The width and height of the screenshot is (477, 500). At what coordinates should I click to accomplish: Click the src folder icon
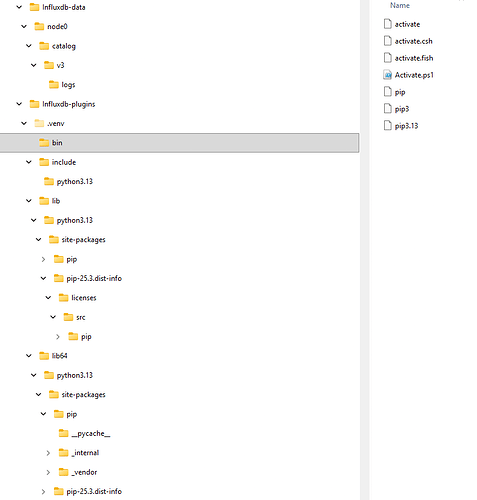(x=68, y=317)
